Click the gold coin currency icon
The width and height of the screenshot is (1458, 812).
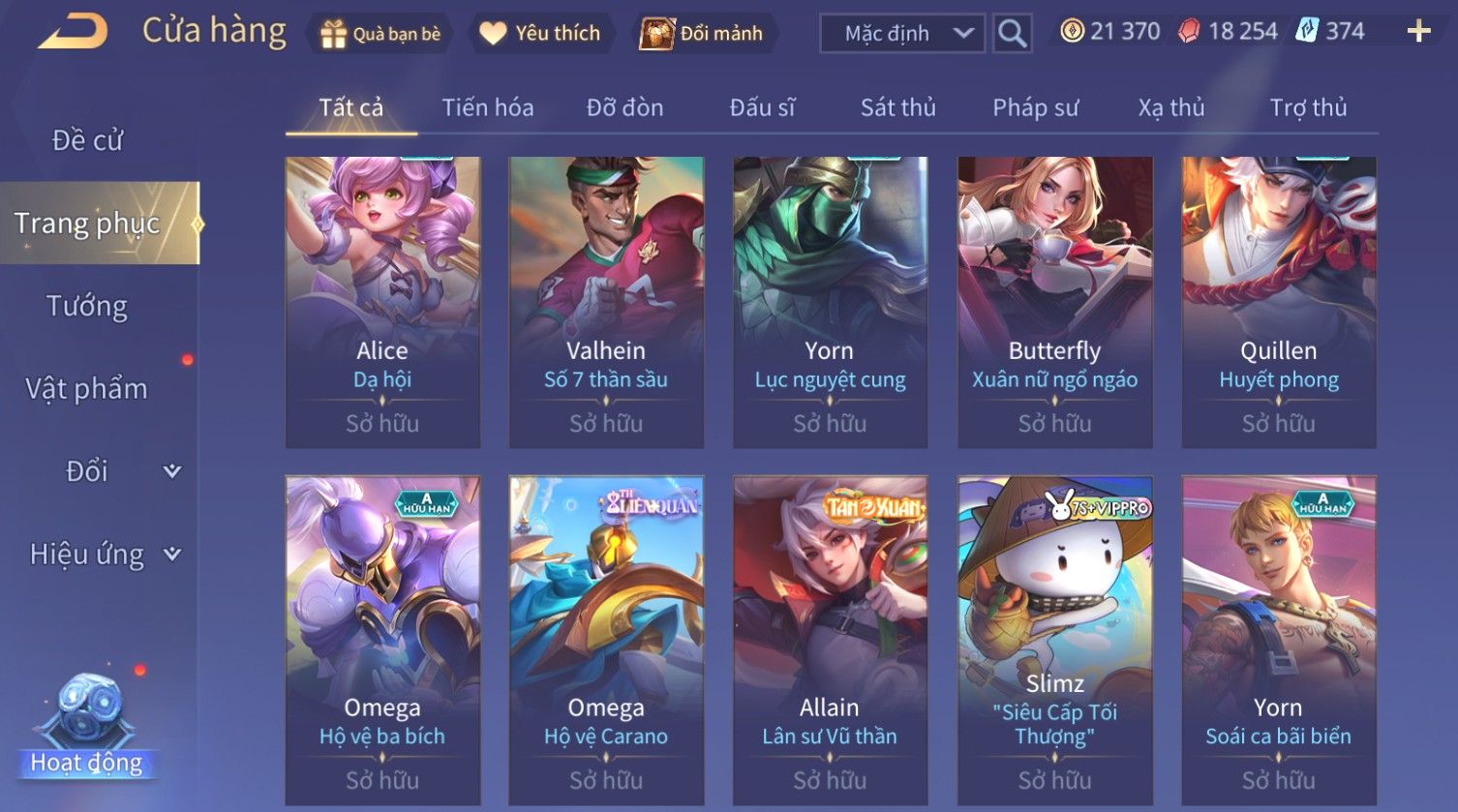[1072, 31]
